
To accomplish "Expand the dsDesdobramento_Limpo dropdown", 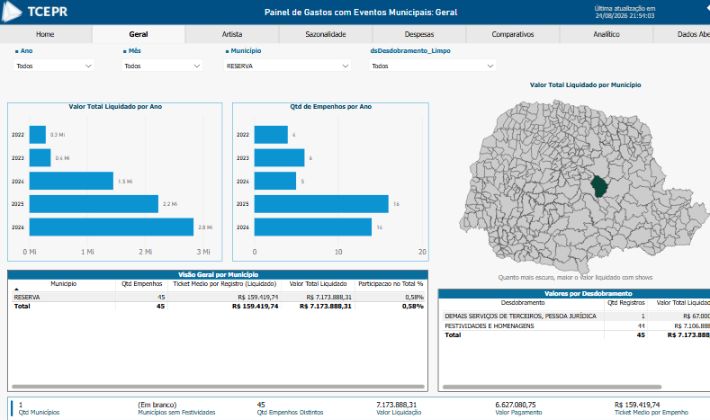I will point(432,66).
